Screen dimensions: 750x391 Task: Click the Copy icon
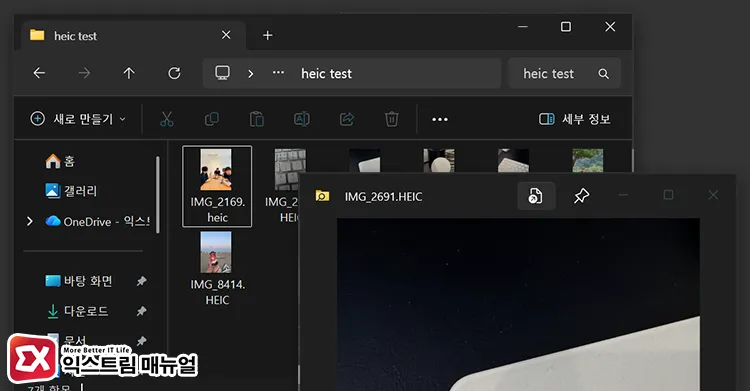[x=211, y=119]
